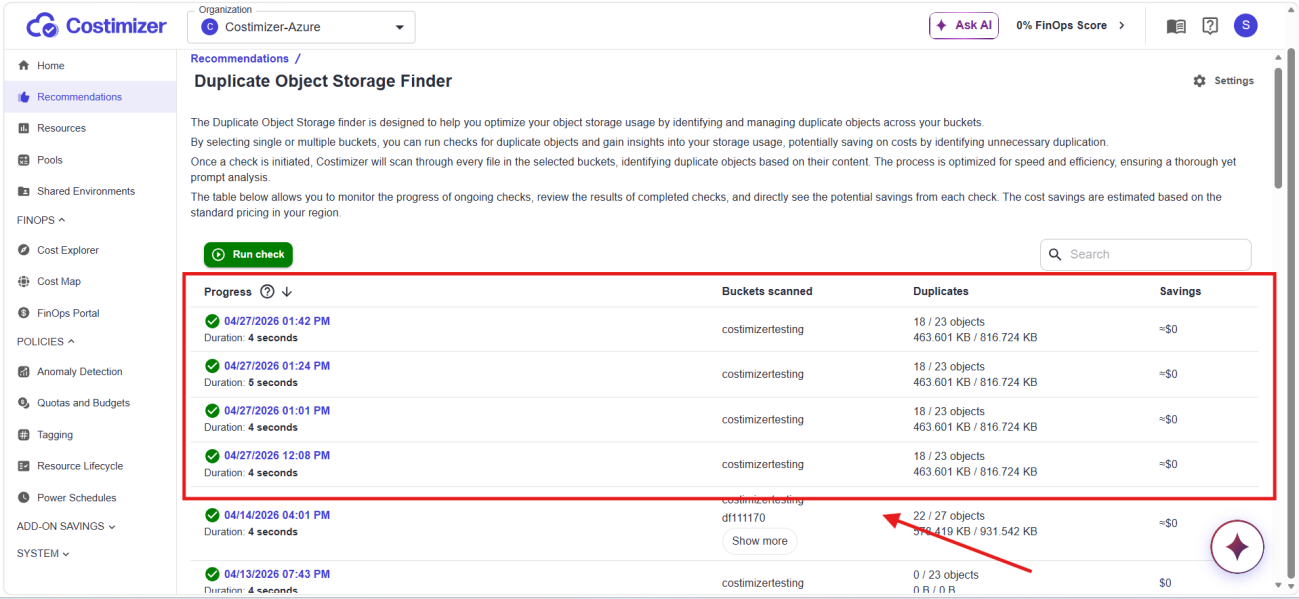This screenshot has height=599, width=1299.
Task: Sort Progress column with arrow icon
Action: click(x=287, y=292)
